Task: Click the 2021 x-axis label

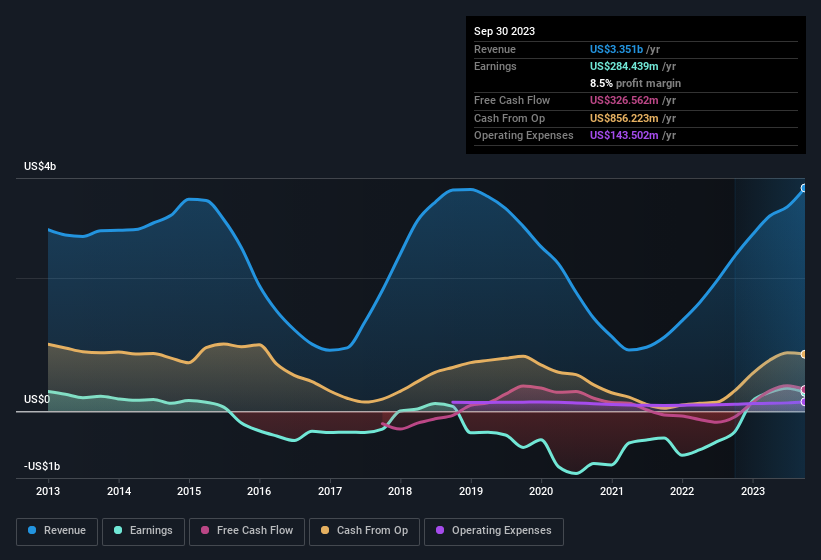Action: pos(612,491)
